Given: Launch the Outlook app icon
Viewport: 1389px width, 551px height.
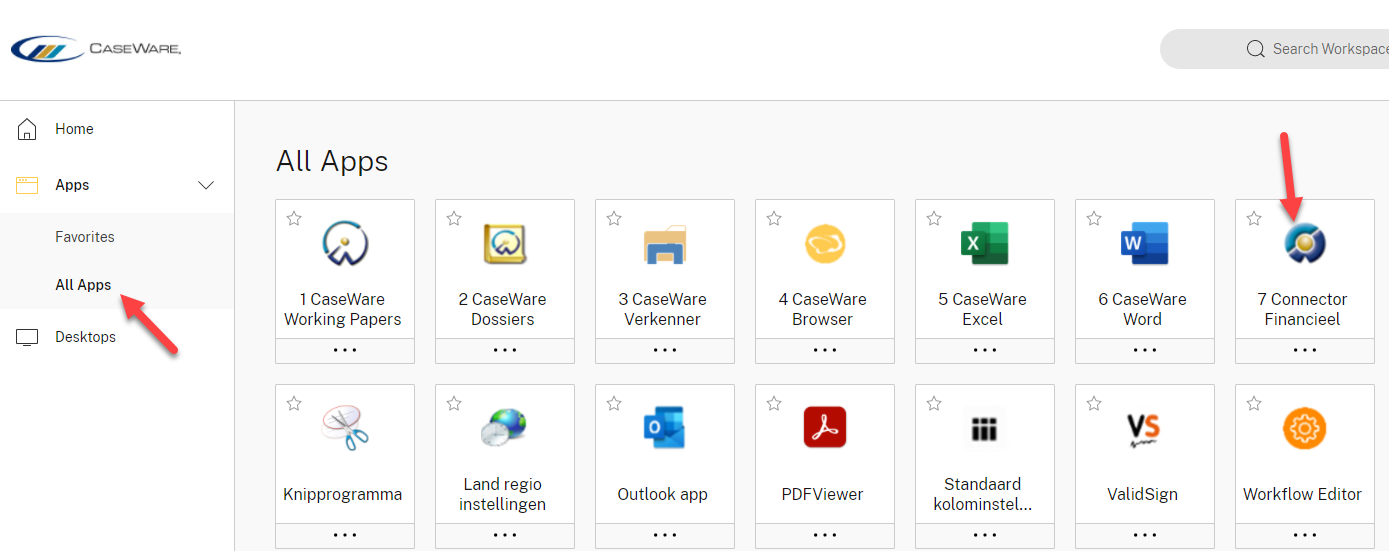Looking at the screenshot, I should point(665,428).
